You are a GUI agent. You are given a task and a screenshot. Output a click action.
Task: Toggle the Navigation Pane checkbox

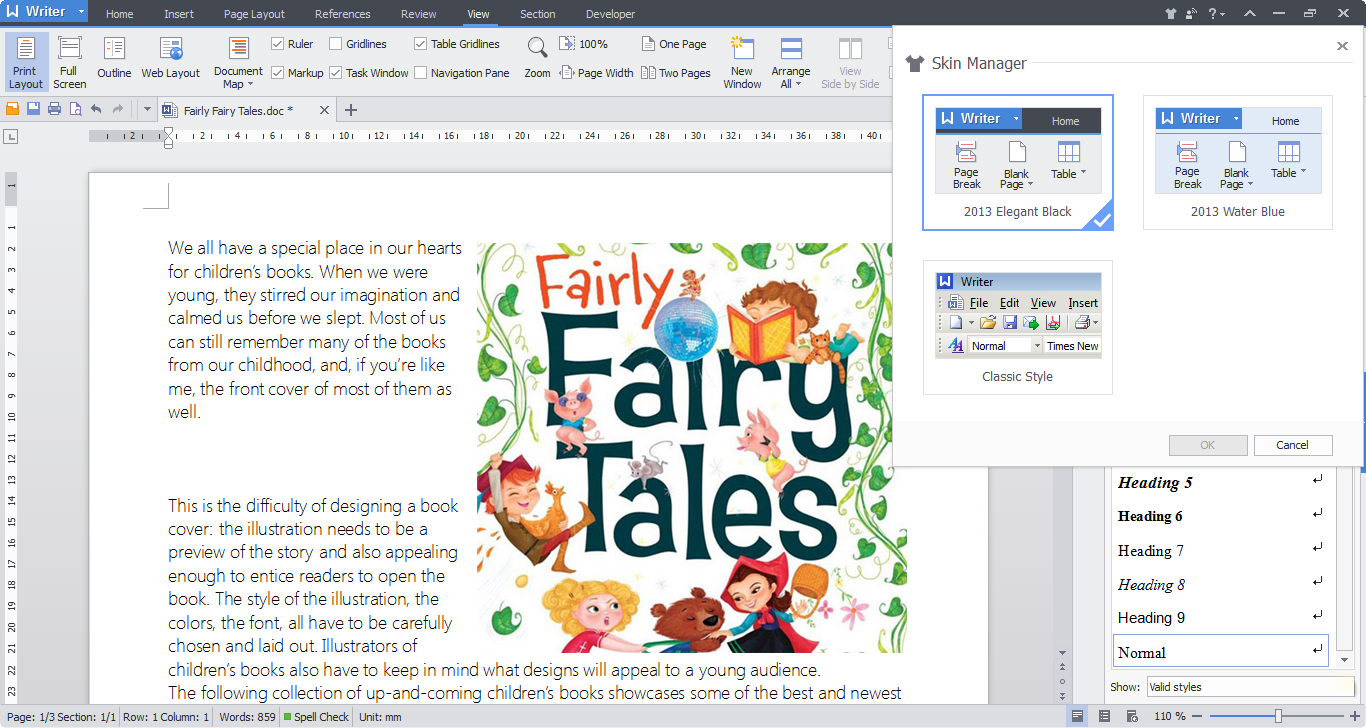[421, 73]
